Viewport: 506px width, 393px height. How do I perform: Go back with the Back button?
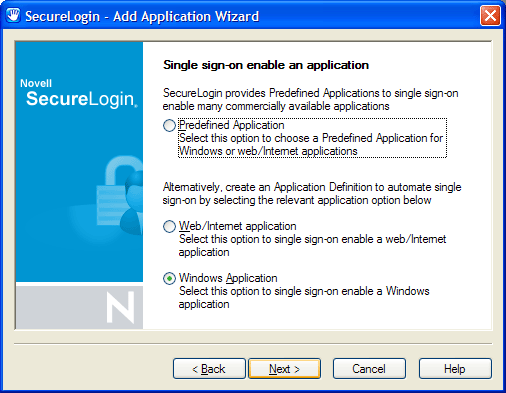[209, 369]
